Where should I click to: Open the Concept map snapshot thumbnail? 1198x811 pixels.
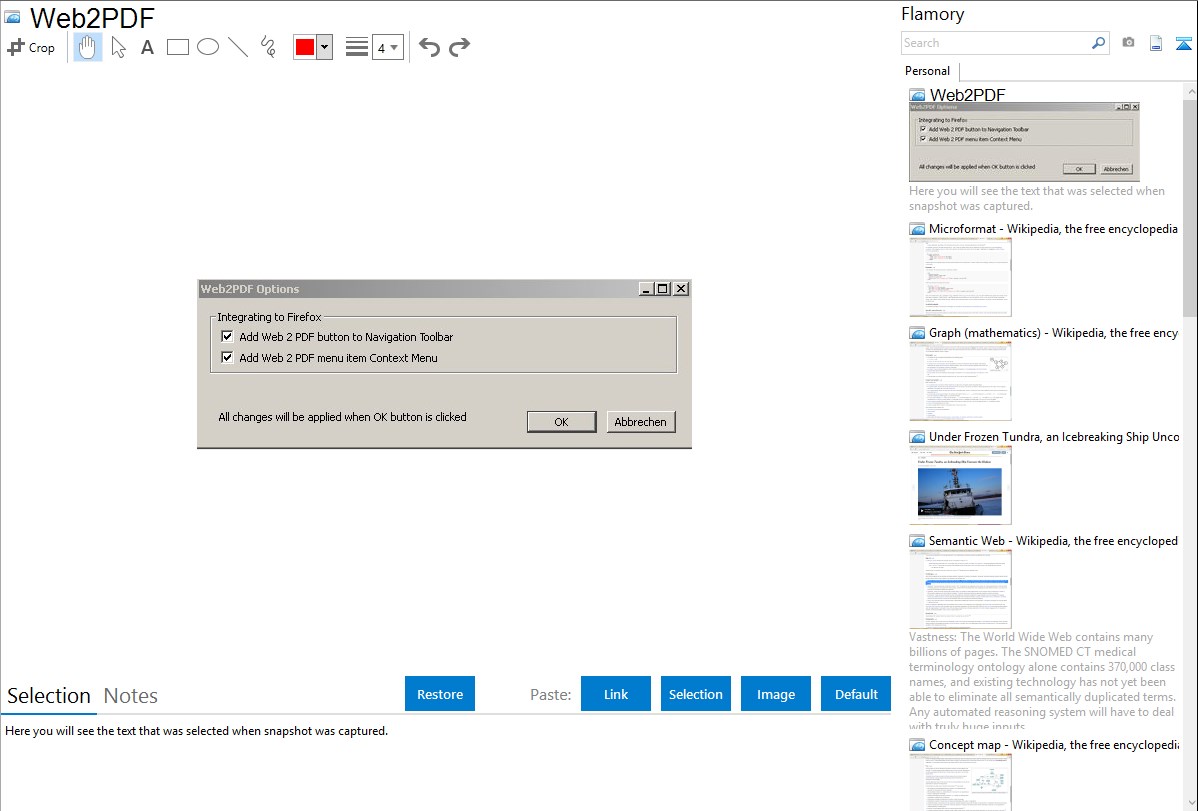[960, 783]
